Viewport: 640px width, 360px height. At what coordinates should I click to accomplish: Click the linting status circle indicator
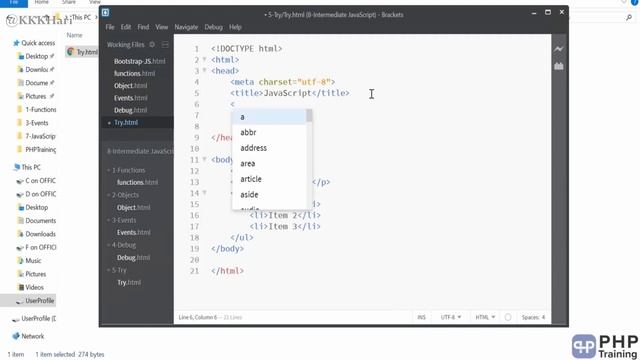508,317
